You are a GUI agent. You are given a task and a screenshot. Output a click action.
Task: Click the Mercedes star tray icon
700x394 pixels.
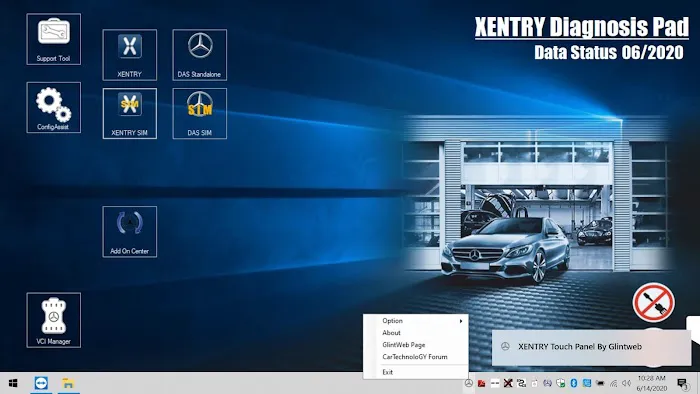pyautogui.click(x=469, y=383)
